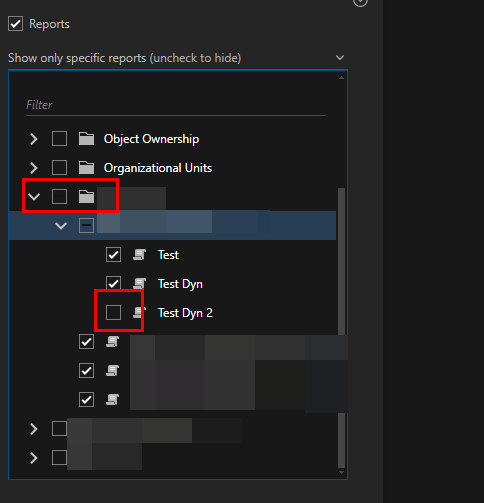Uncheck the Test Dyn checkbox
Image resolution: width=484 pixels, height=503 pixels.
point(113,283)
